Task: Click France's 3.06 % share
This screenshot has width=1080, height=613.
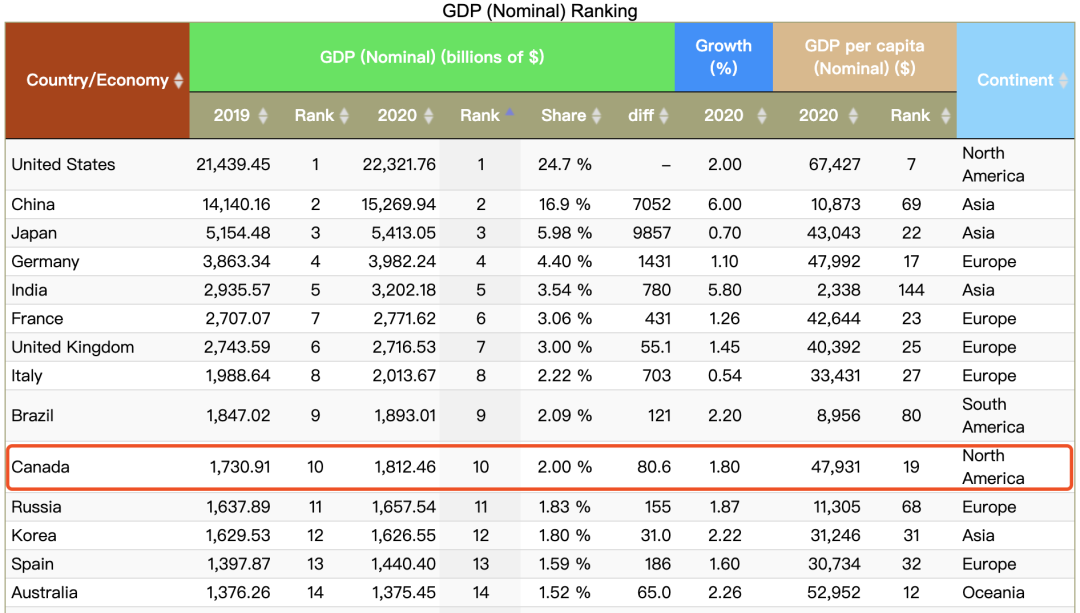Action: (565, 319)
